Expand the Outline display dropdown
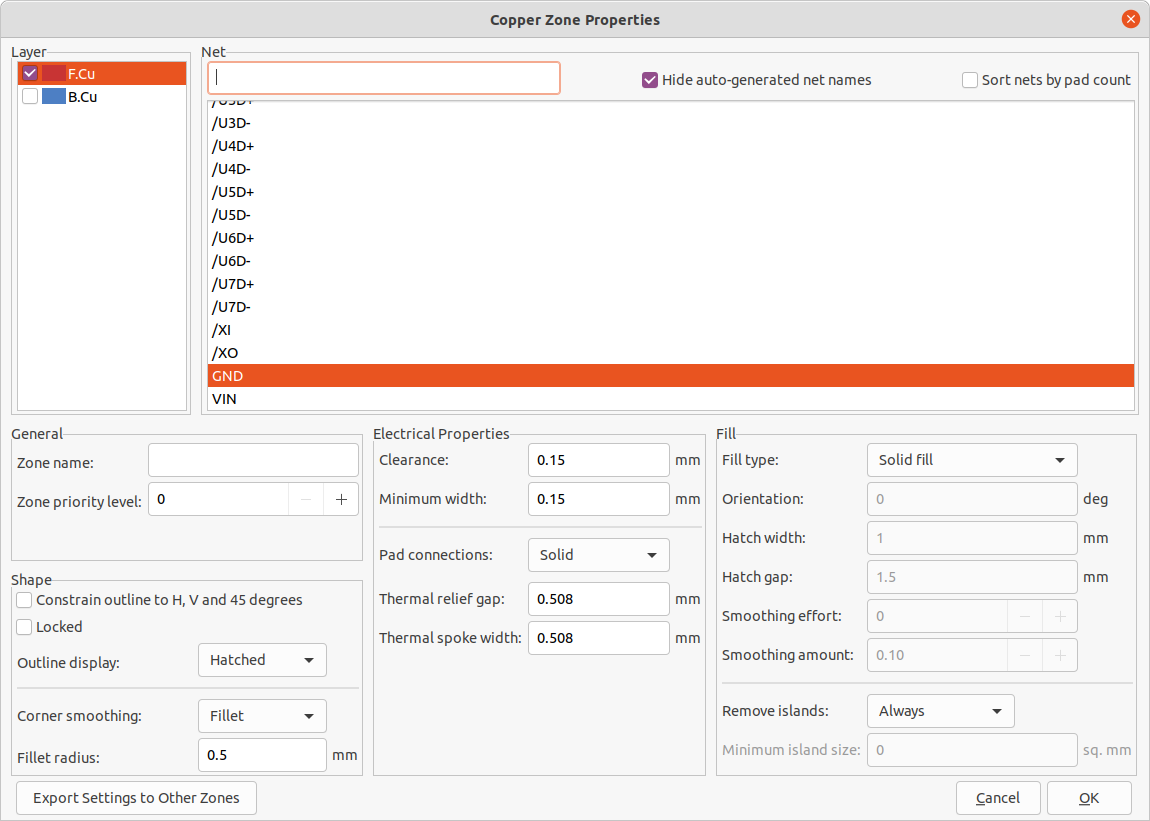 (262, 660)
